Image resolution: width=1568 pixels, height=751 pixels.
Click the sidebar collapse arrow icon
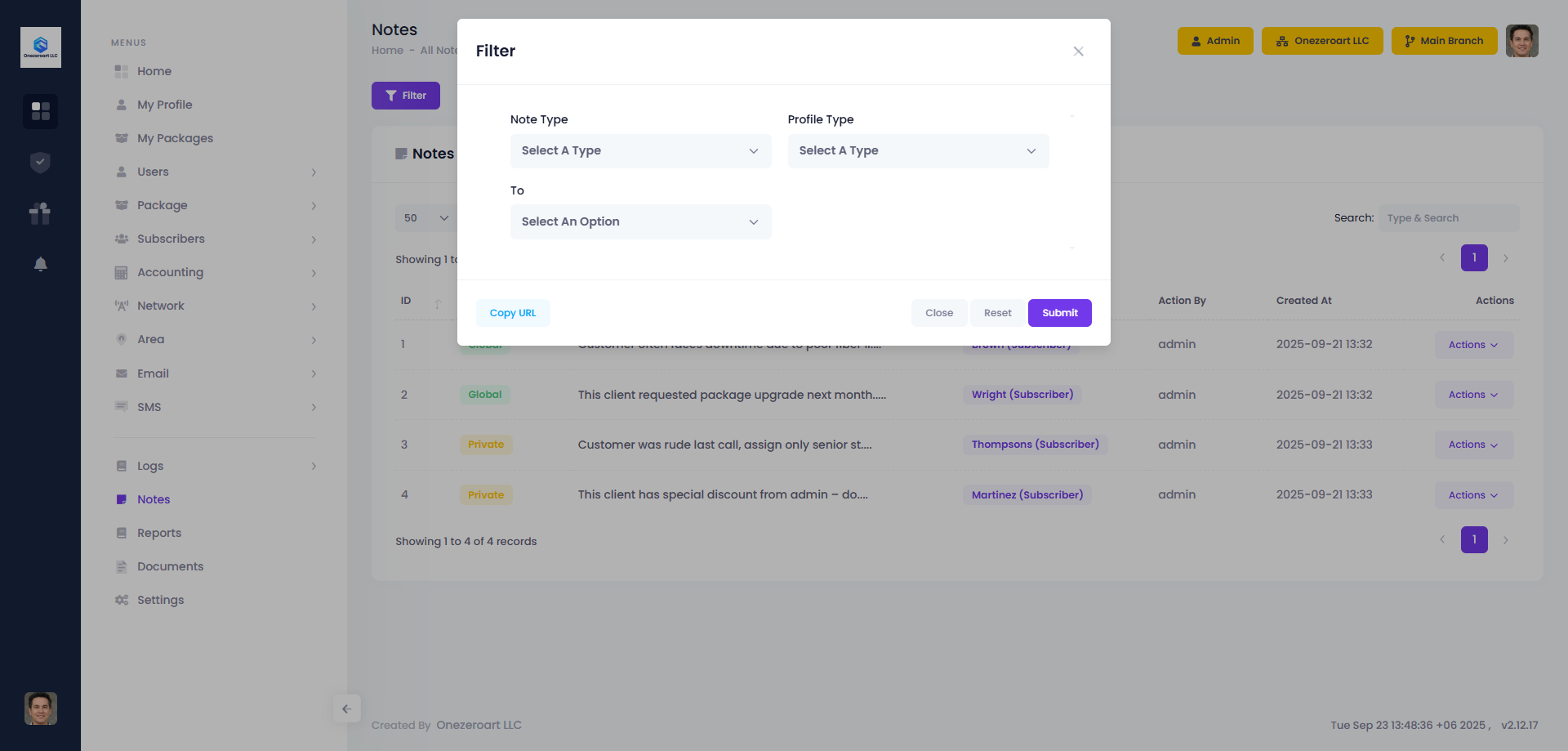click(346, 709)
